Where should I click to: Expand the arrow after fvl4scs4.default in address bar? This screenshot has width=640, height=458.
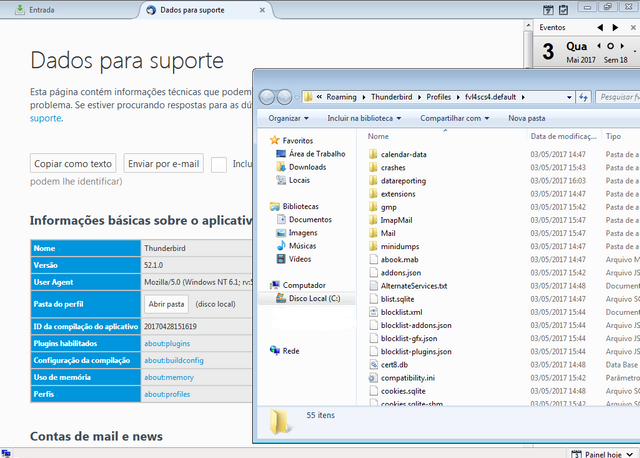pos(523,97)
